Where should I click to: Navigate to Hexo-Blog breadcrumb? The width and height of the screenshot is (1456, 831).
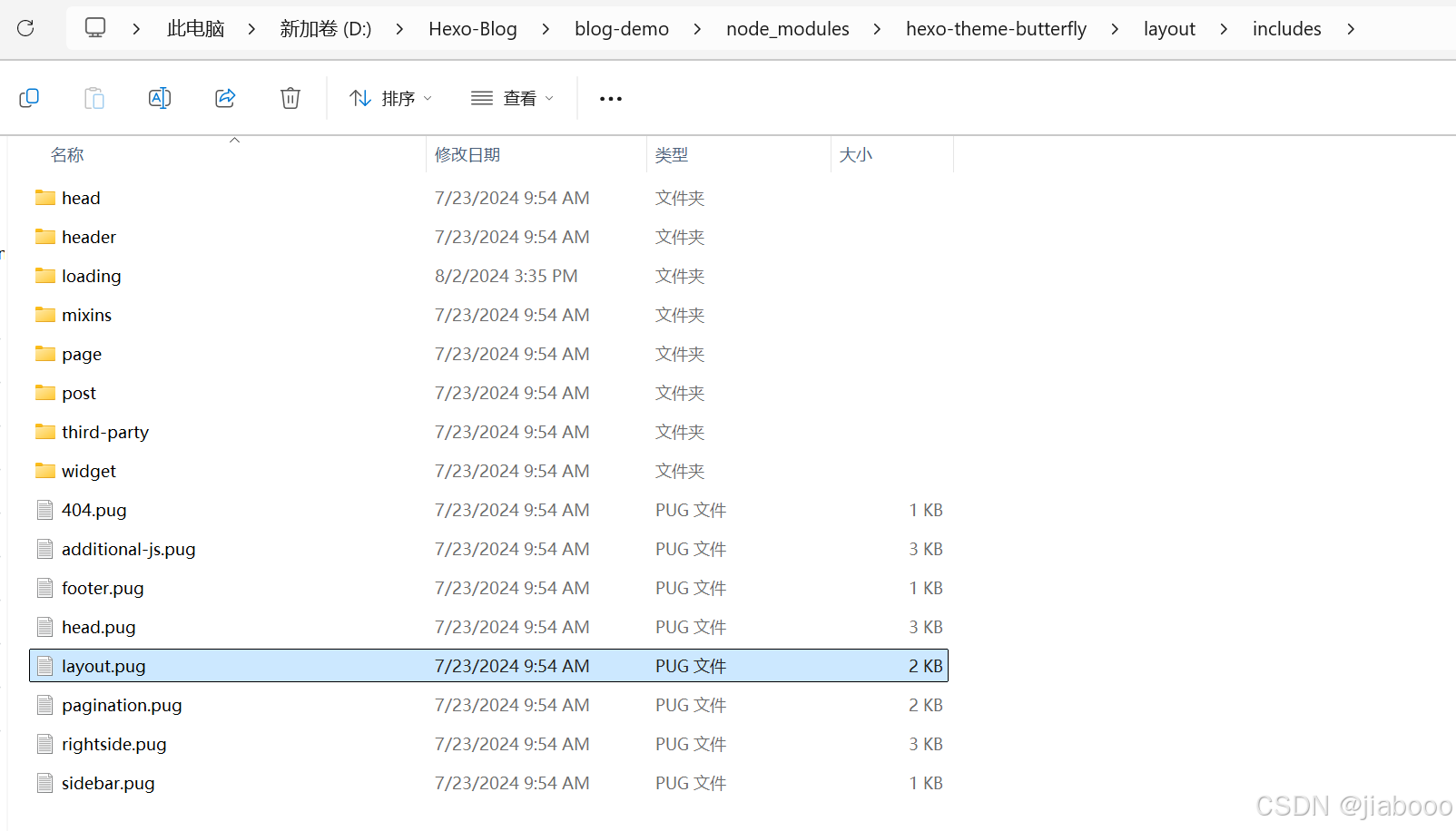click(x=473, y=29)
